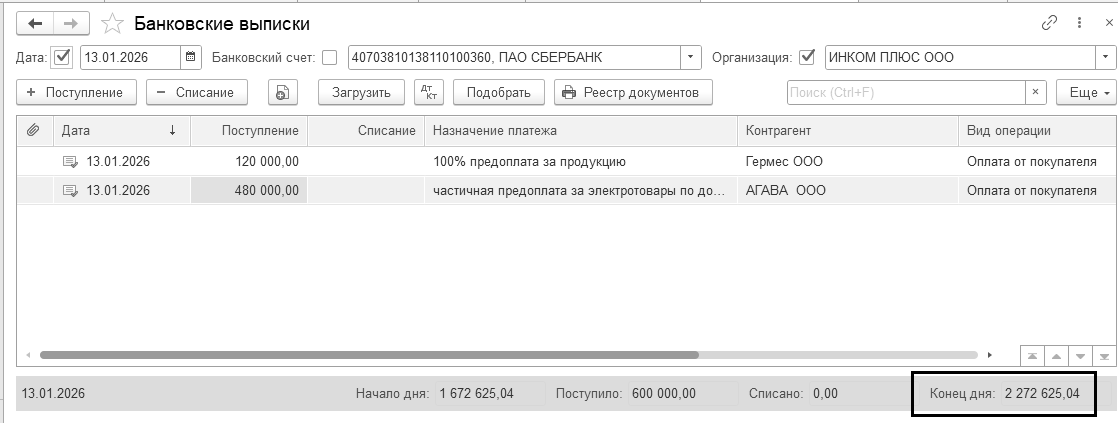Image resolution: width=1118 pixels, height=423 pixels.
Task: Click the back navigation arrow
Action: click(36, 23)
